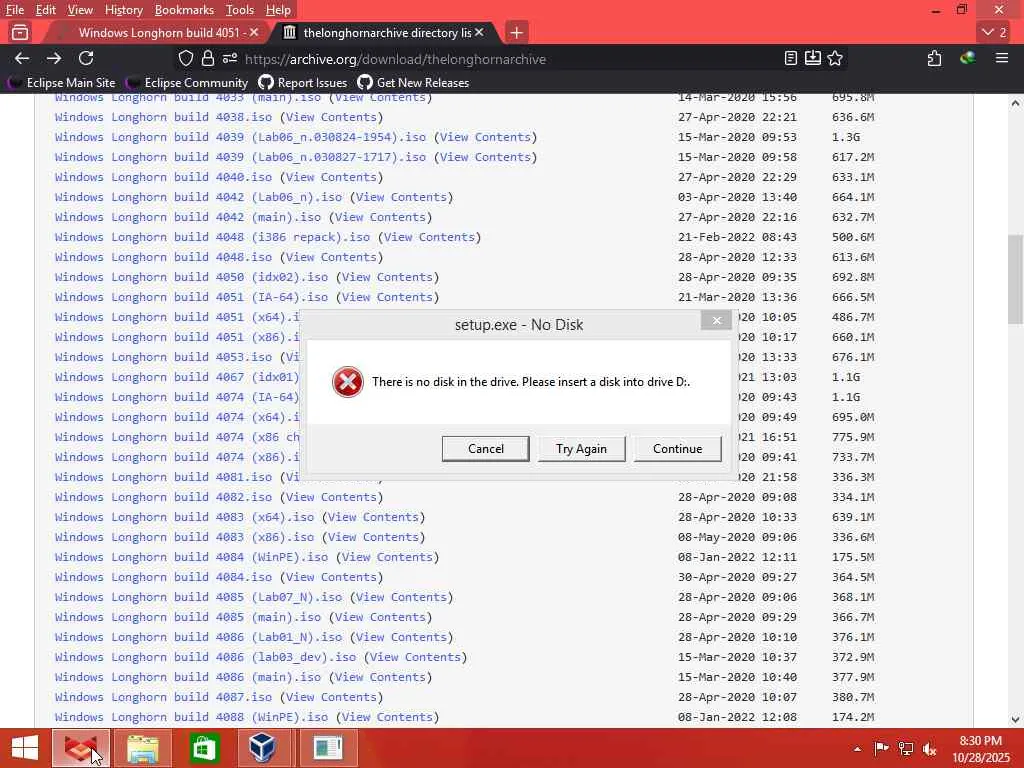
Task: Download Windows Longhorn build 4038.iso
Action: point(163,118)
